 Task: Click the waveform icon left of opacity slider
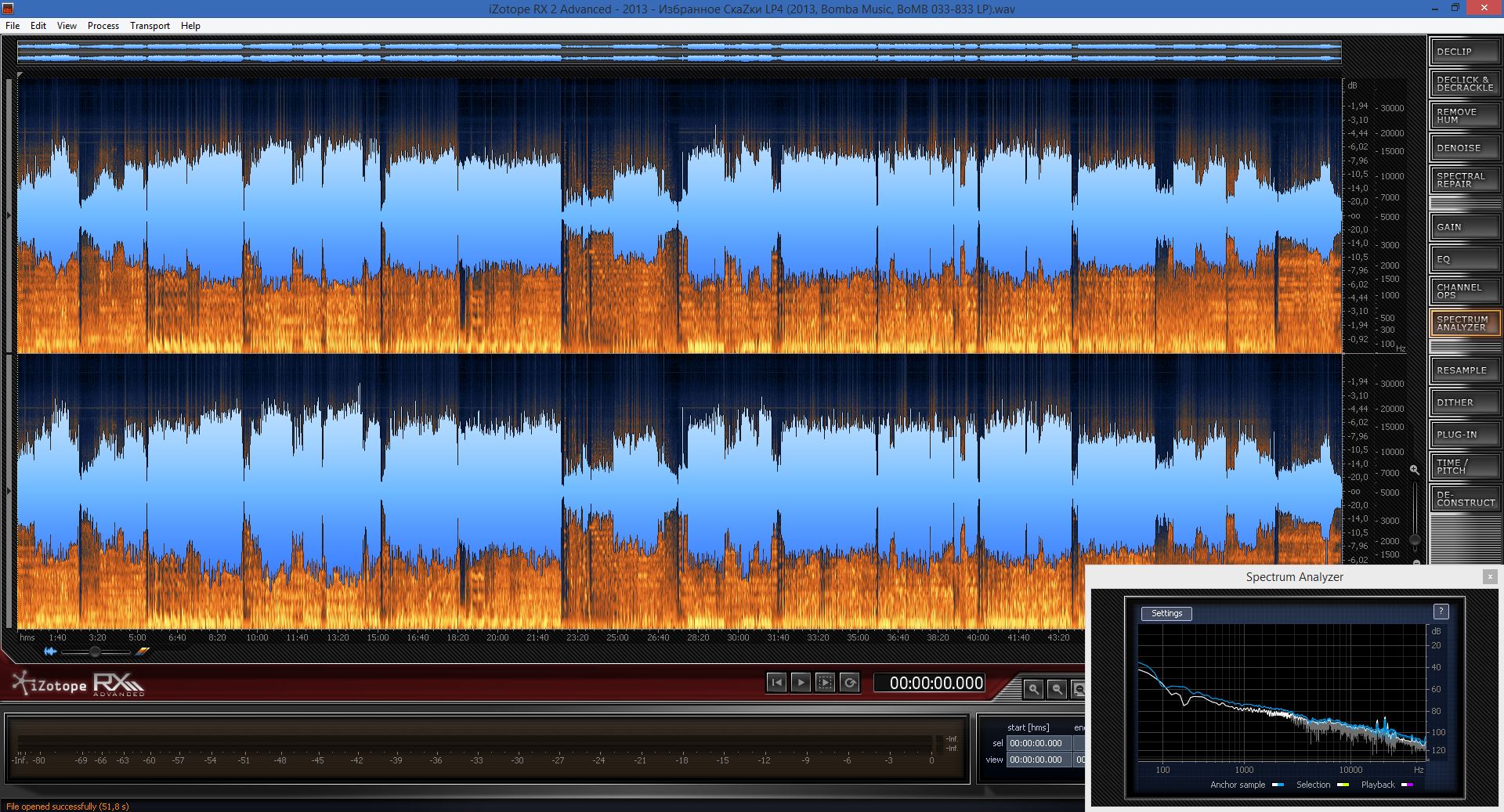(50, 651)
